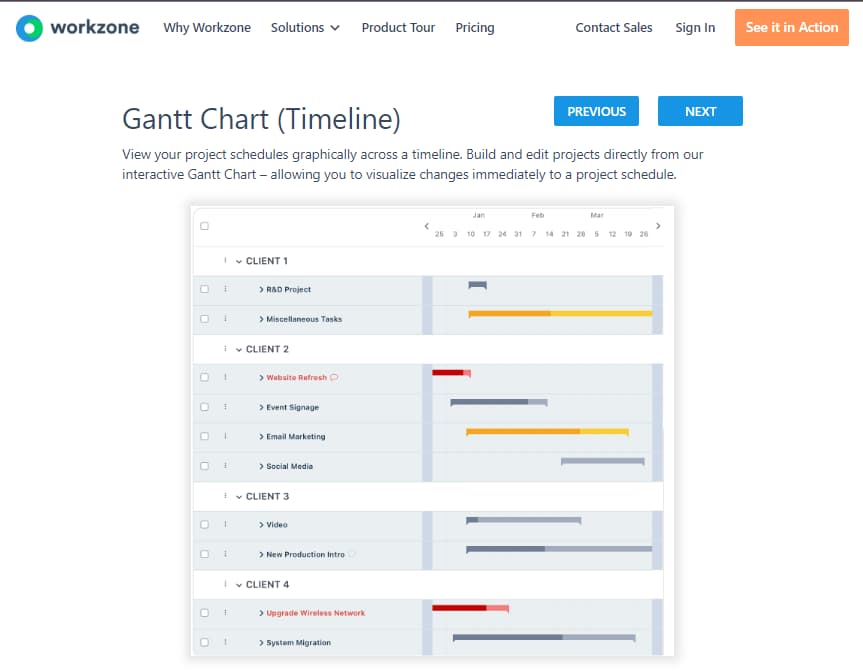This screenshot has height=672, width=863.
Task: Open row options dots for CLIENT 4
Action: click(x=225, y=584)
